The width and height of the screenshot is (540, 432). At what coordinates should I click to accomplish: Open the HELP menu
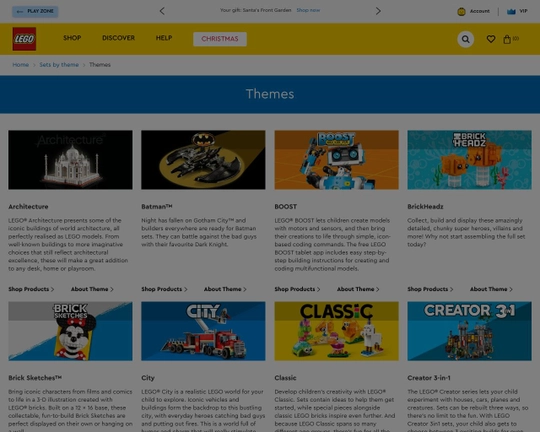(164, 38)
